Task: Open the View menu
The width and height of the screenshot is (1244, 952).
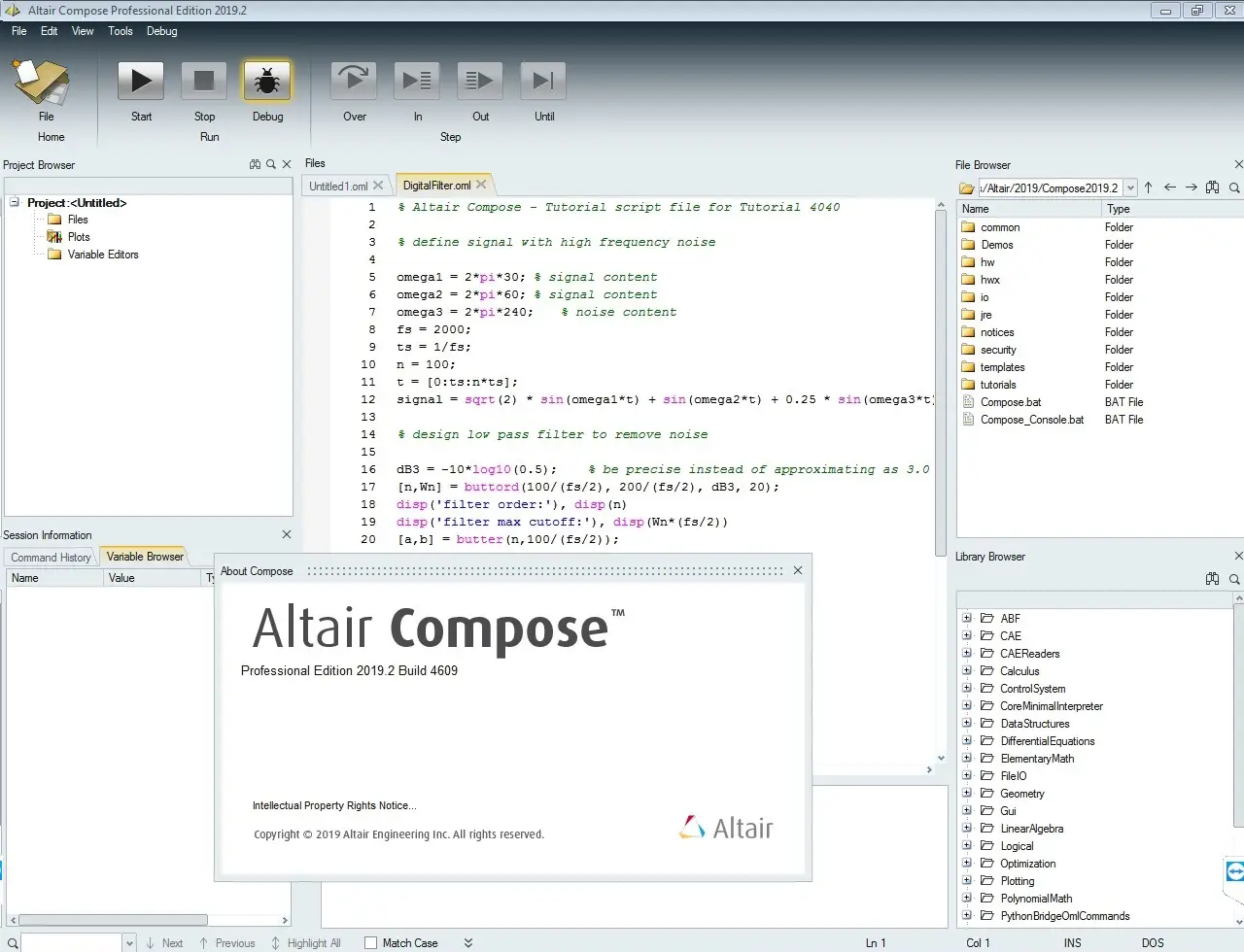Action: click(83, 31)
